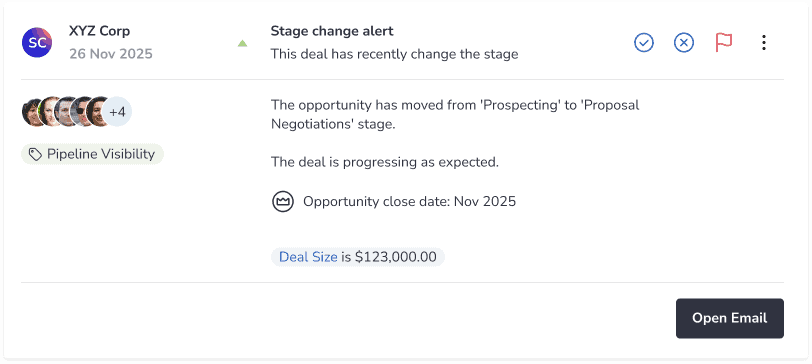This screenshot has height=364, width=812.
Task: Click the SC company avatar
Action: pos(37,42)
